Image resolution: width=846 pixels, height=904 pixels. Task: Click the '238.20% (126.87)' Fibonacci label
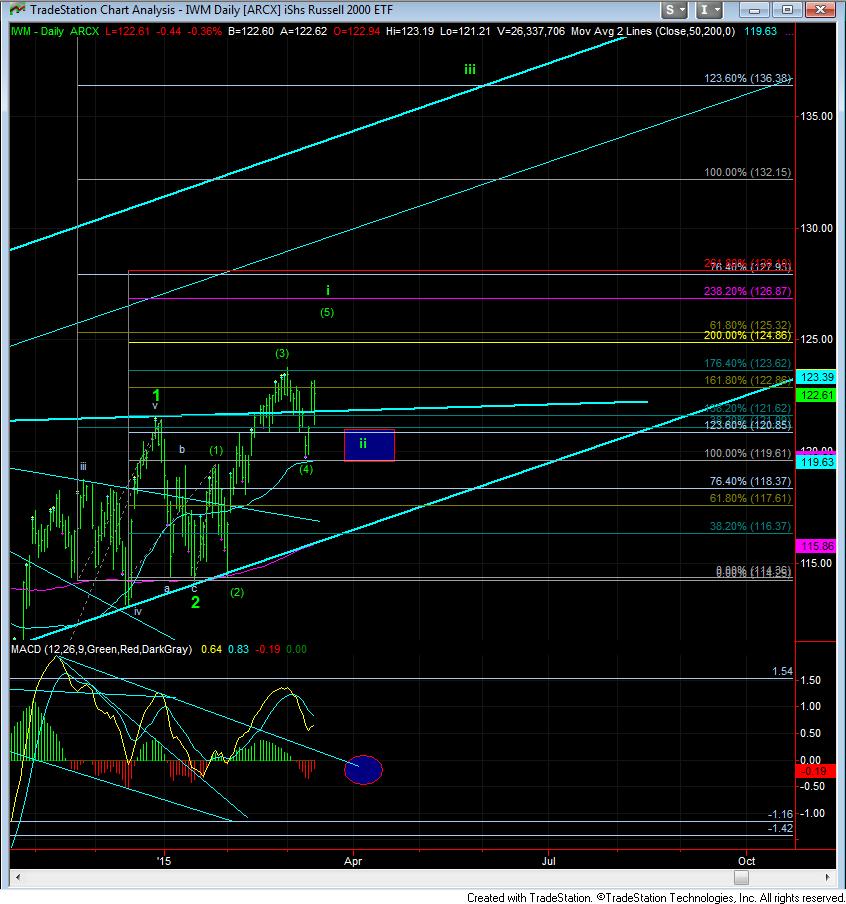click(747, 291)
